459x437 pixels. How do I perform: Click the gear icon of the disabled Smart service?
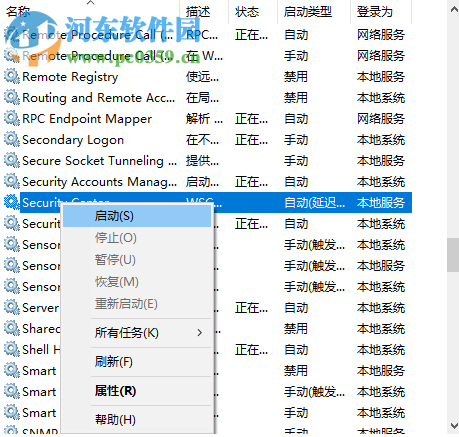pyautogui.click(x=12, y=371)
